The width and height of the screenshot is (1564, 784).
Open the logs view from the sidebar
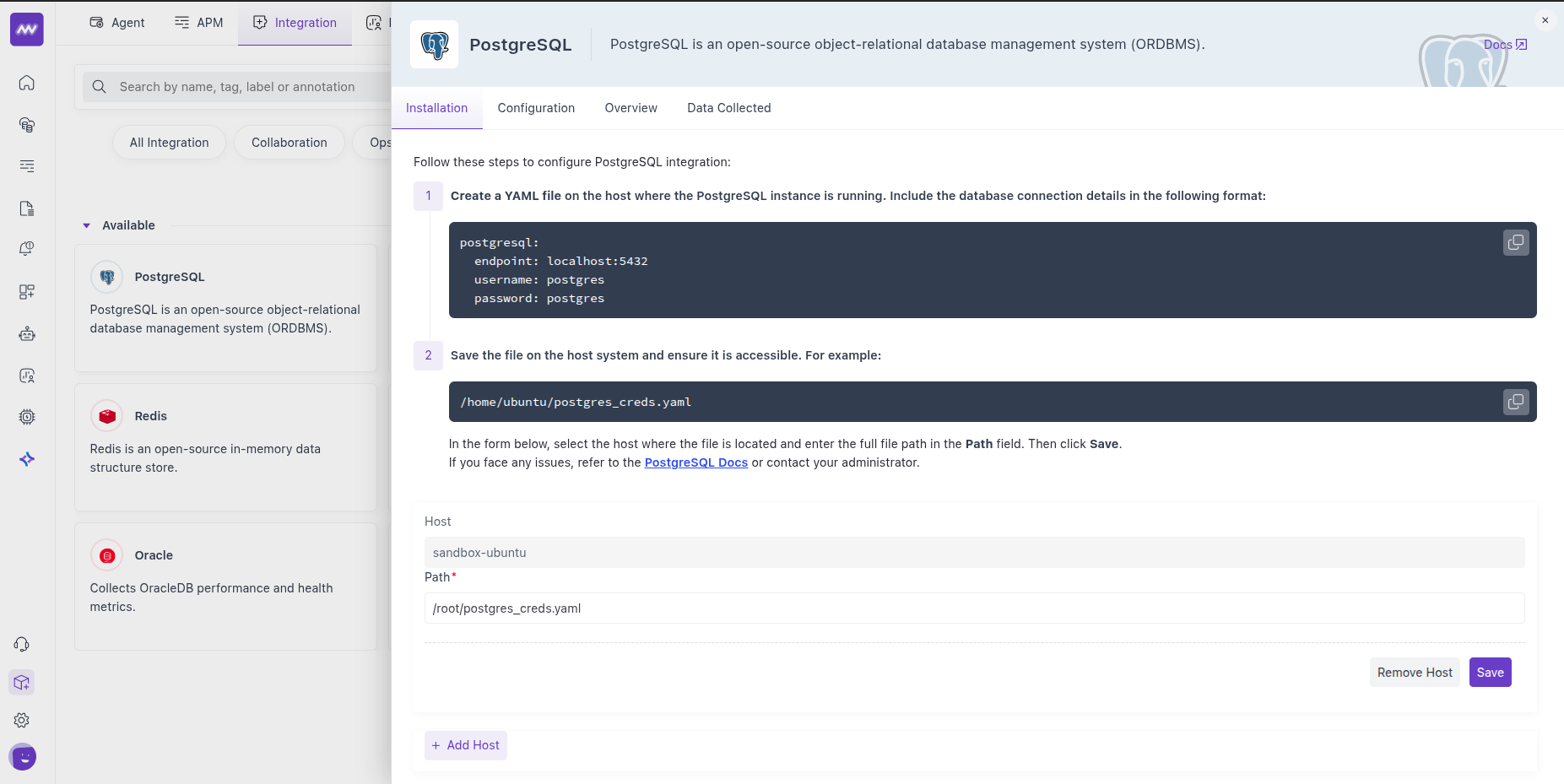click(x=26, y=166)
